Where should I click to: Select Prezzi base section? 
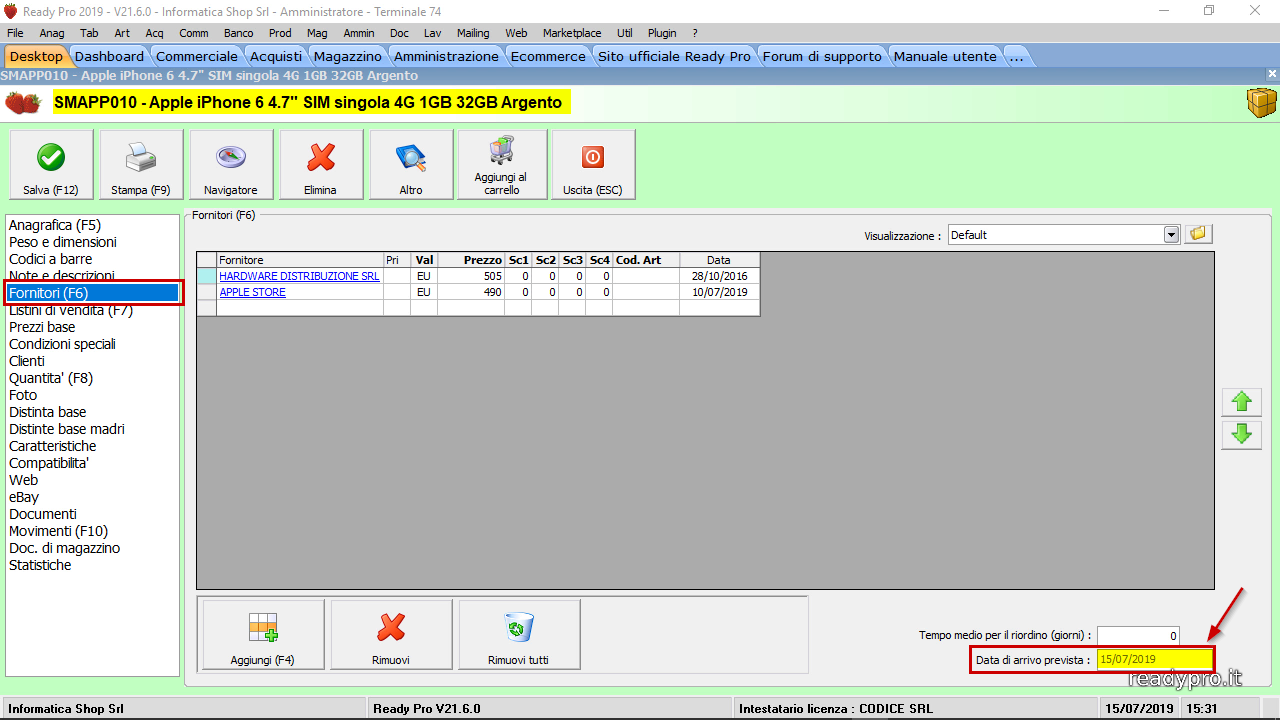(x=42, y=327)
